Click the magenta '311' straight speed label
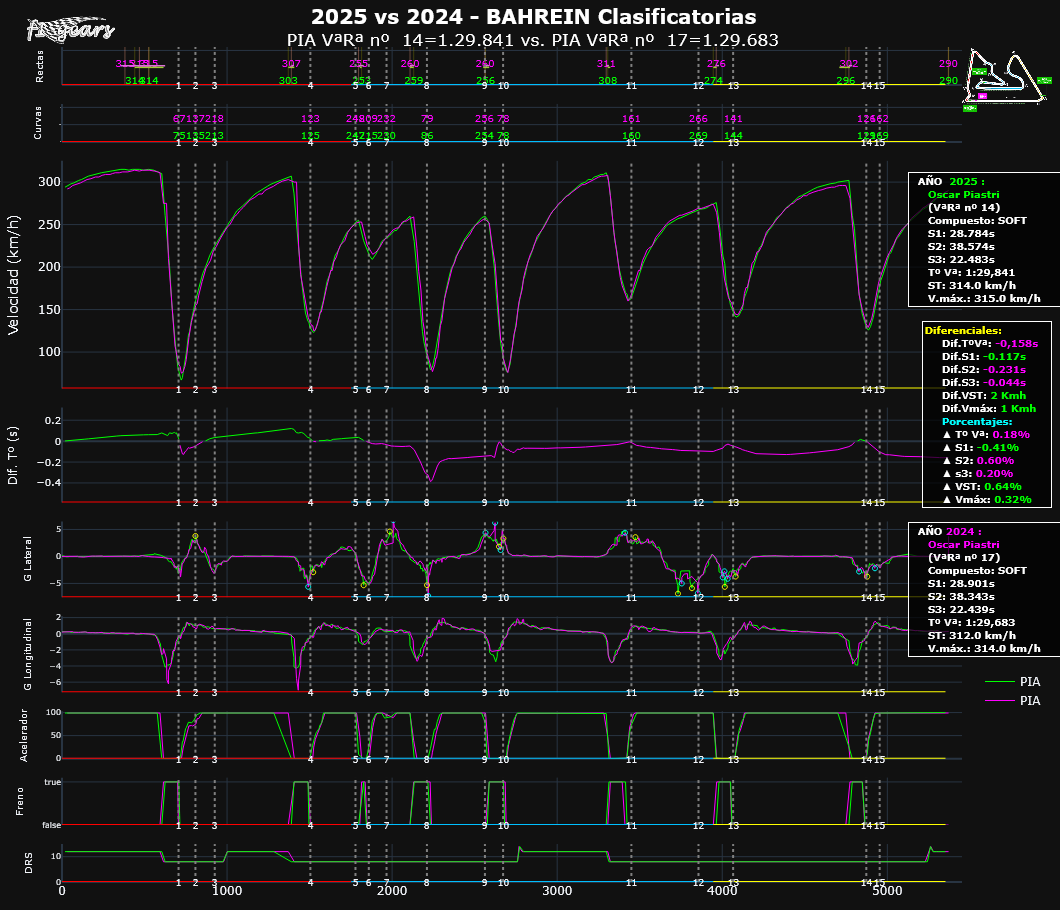This screenshot has width=1060, height=910. 606,64
